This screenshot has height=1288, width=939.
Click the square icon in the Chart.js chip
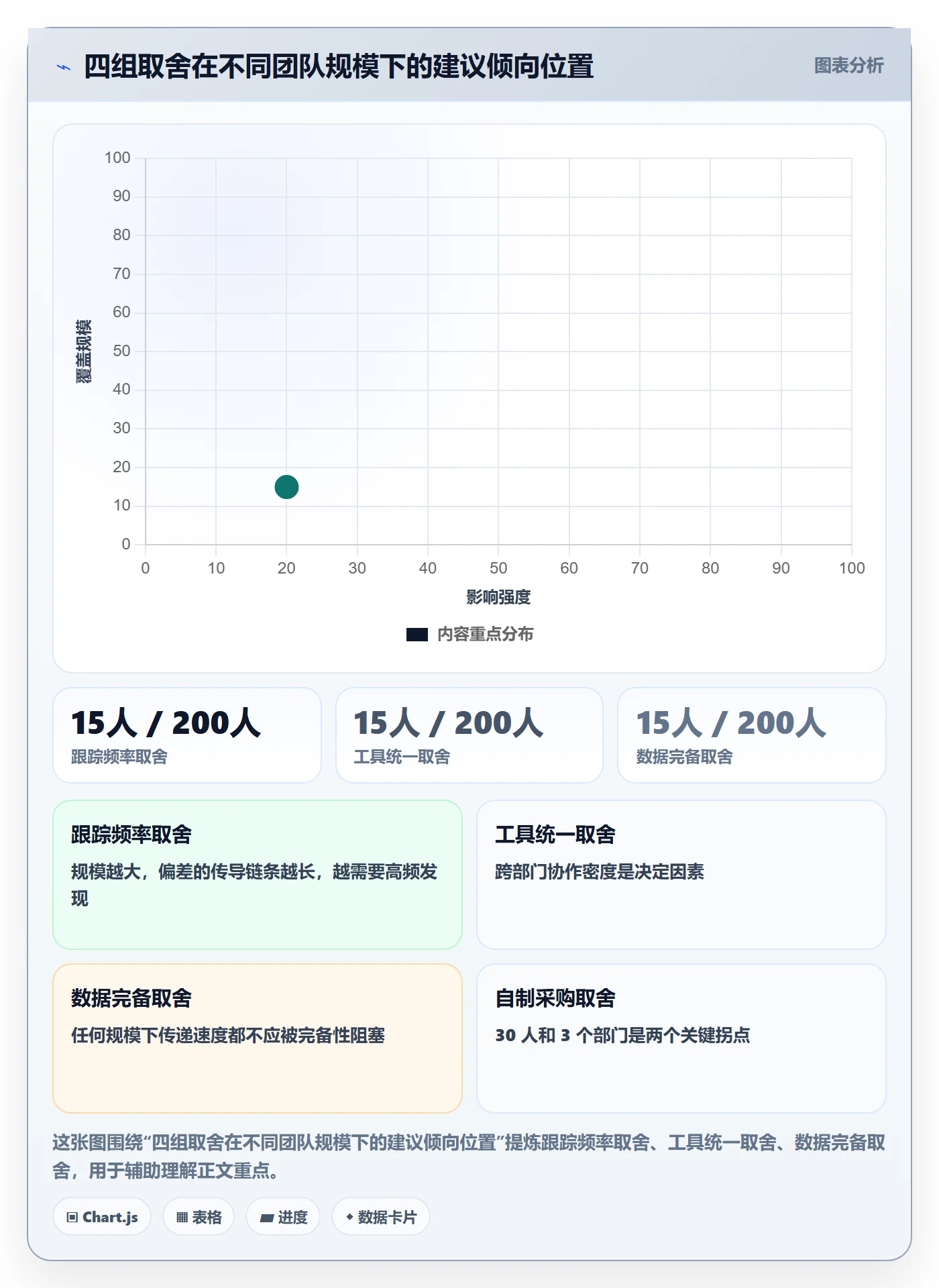pyautogui.click(x=72, y=1218)
